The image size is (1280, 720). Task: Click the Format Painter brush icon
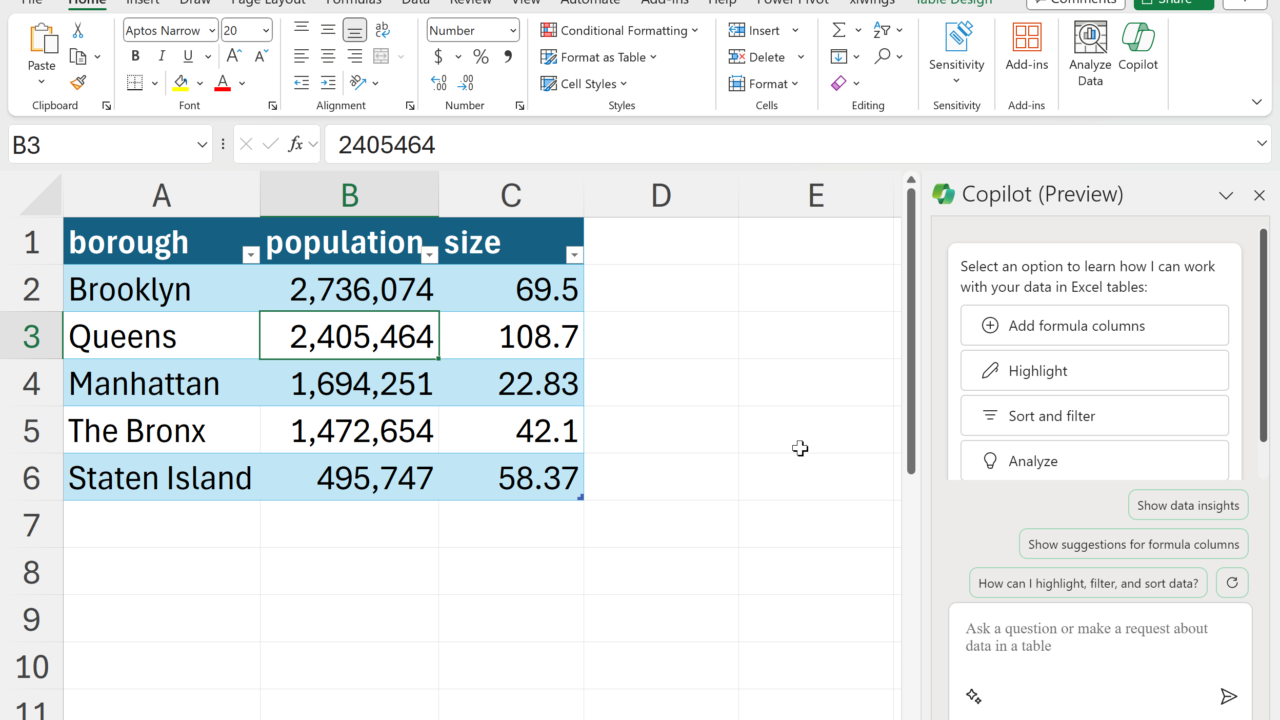[x=78, y=83]
